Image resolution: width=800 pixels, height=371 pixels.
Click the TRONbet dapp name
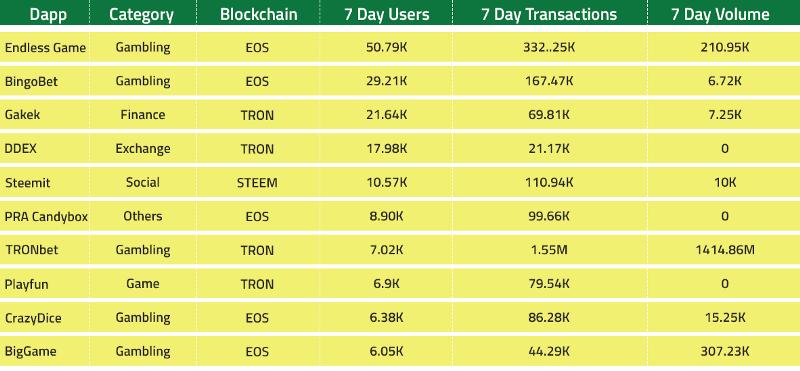point(32,250)
